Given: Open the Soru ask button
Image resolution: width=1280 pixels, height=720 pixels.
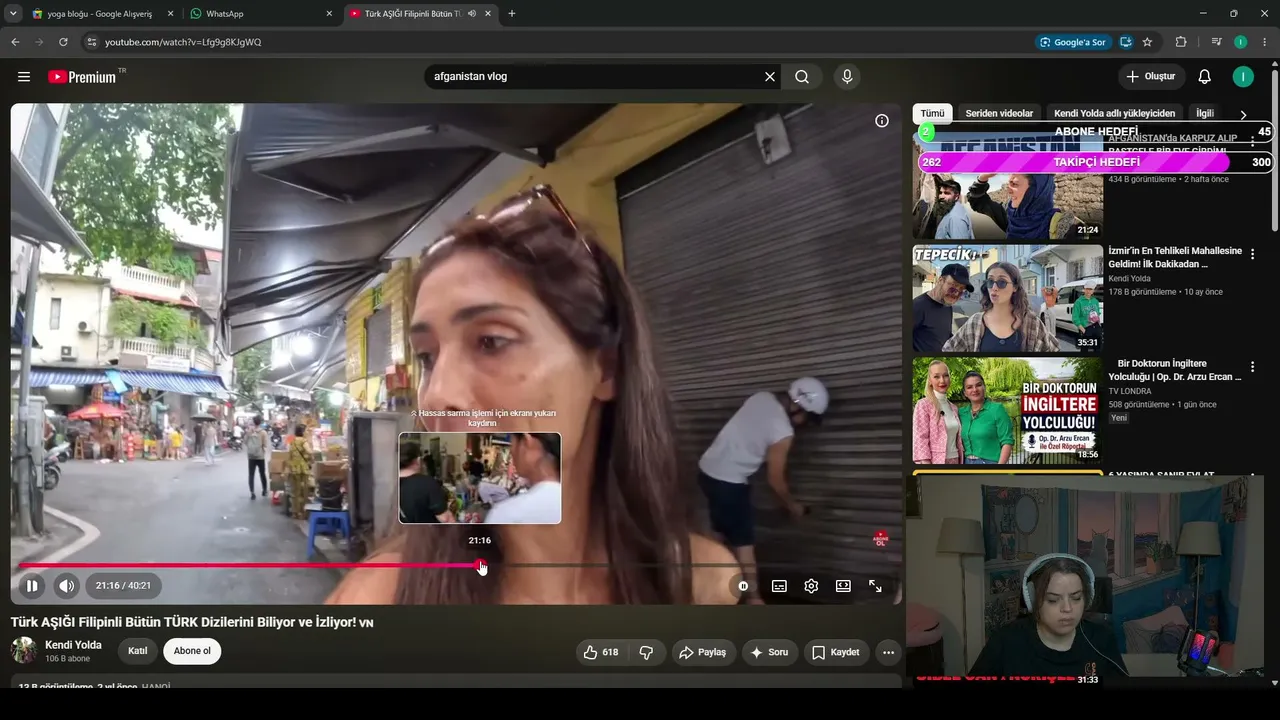Looking at the screenshot, I should (769, 652).
